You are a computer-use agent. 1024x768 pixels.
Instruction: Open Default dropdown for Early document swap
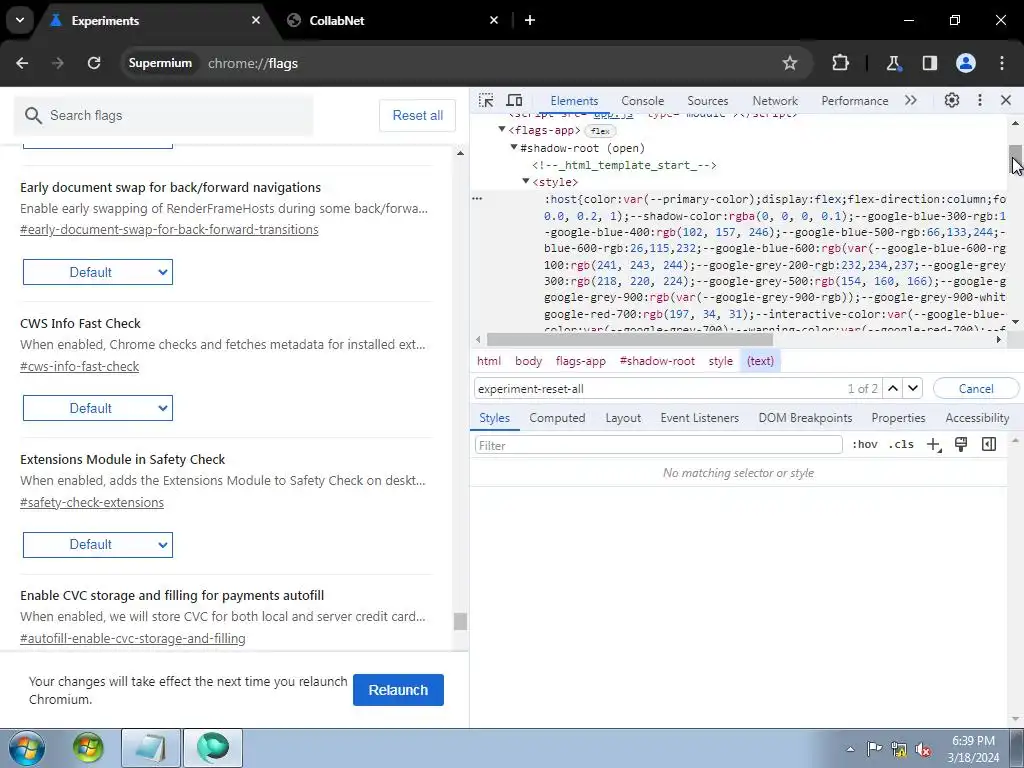pyautogui.click(x=98, y=272)
